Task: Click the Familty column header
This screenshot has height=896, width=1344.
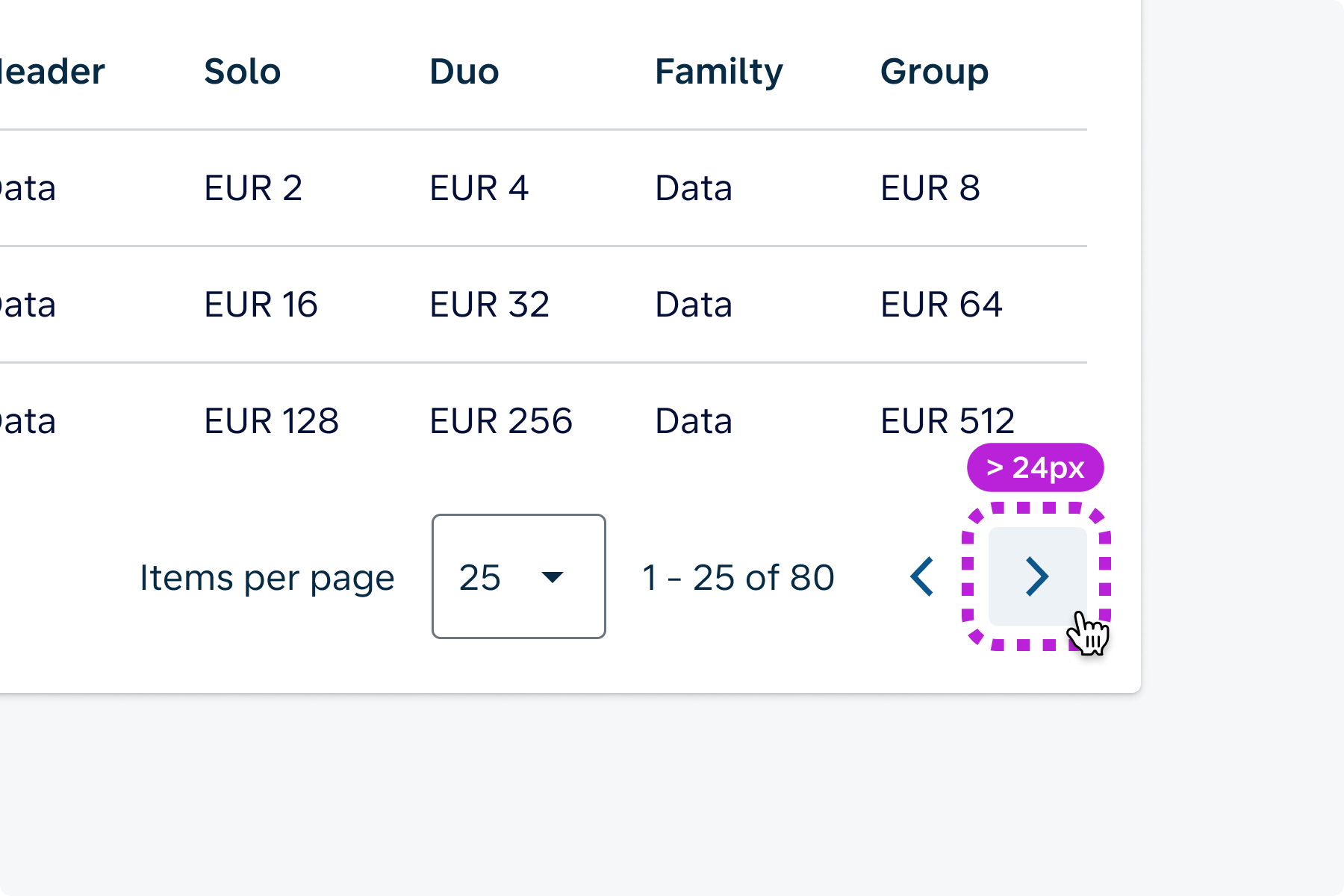Action: click(719, 72)
